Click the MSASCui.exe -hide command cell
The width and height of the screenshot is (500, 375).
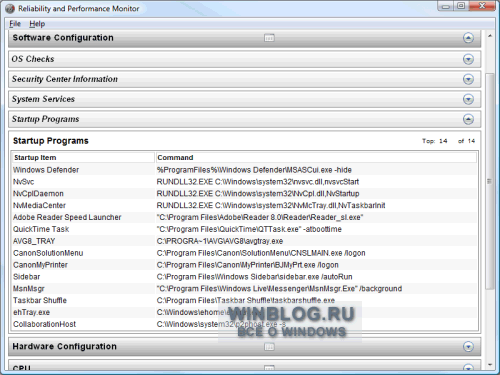pyautogui.click(x=254, y=170)
